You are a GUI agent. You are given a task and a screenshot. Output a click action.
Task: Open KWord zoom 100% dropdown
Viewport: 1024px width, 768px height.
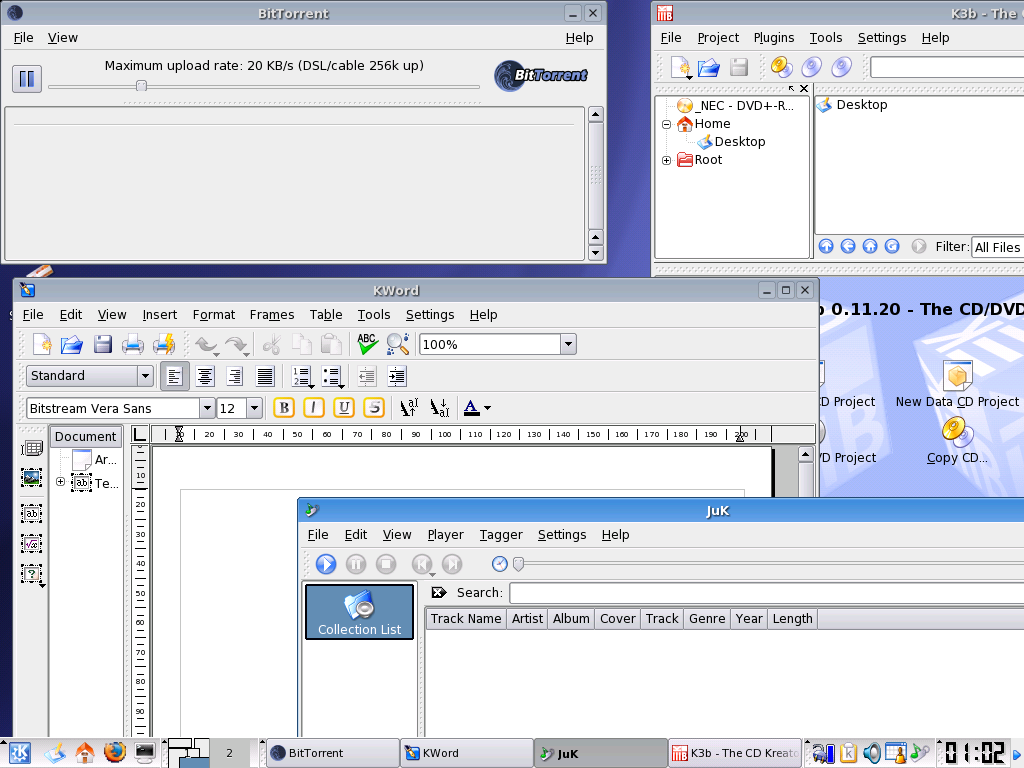coord(568,344)
